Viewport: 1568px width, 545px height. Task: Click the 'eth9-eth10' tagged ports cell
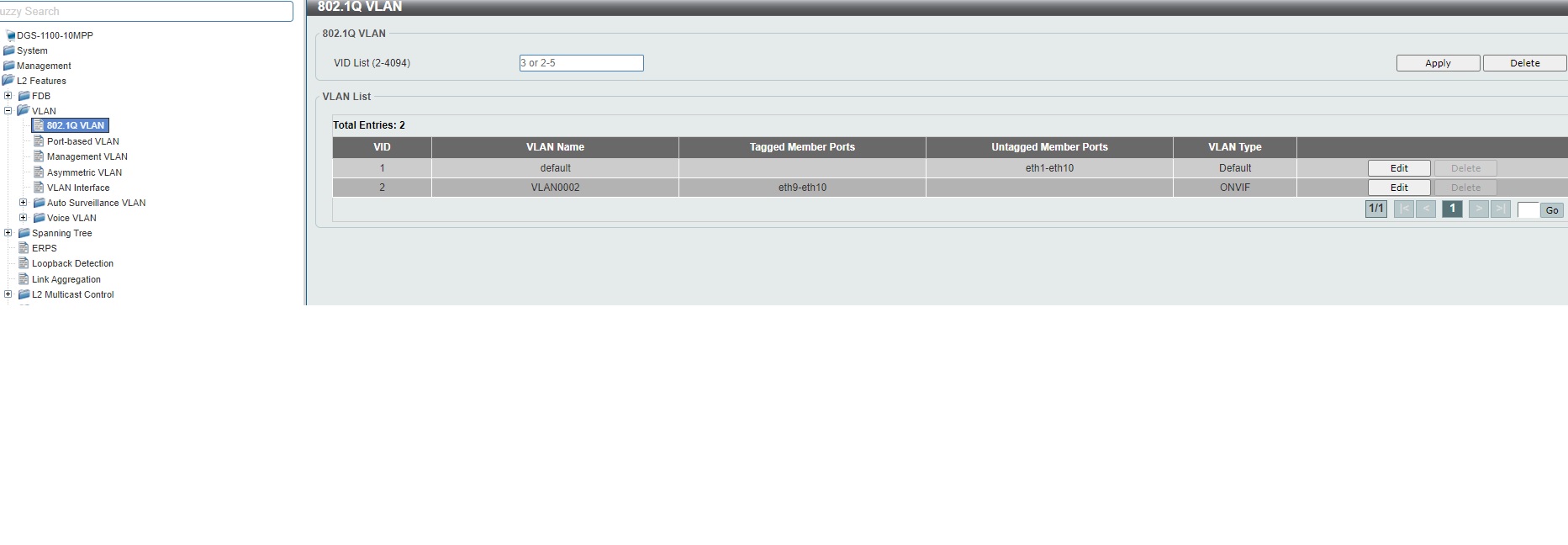pos(802,188)
